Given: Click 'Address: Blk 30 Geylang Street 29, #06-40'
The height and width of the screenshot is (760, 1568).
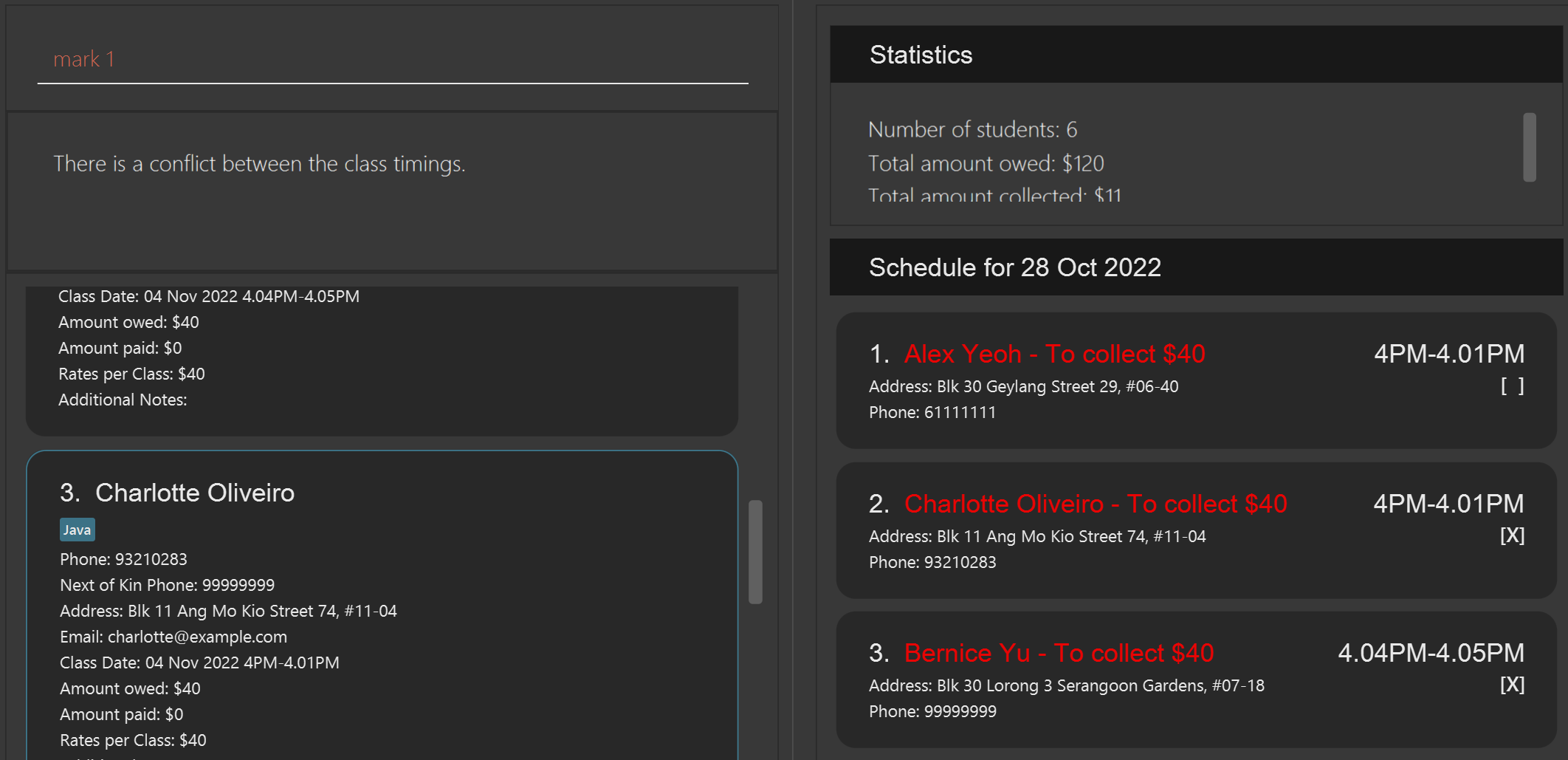Looking at the screenshot, I should 1024,386.
